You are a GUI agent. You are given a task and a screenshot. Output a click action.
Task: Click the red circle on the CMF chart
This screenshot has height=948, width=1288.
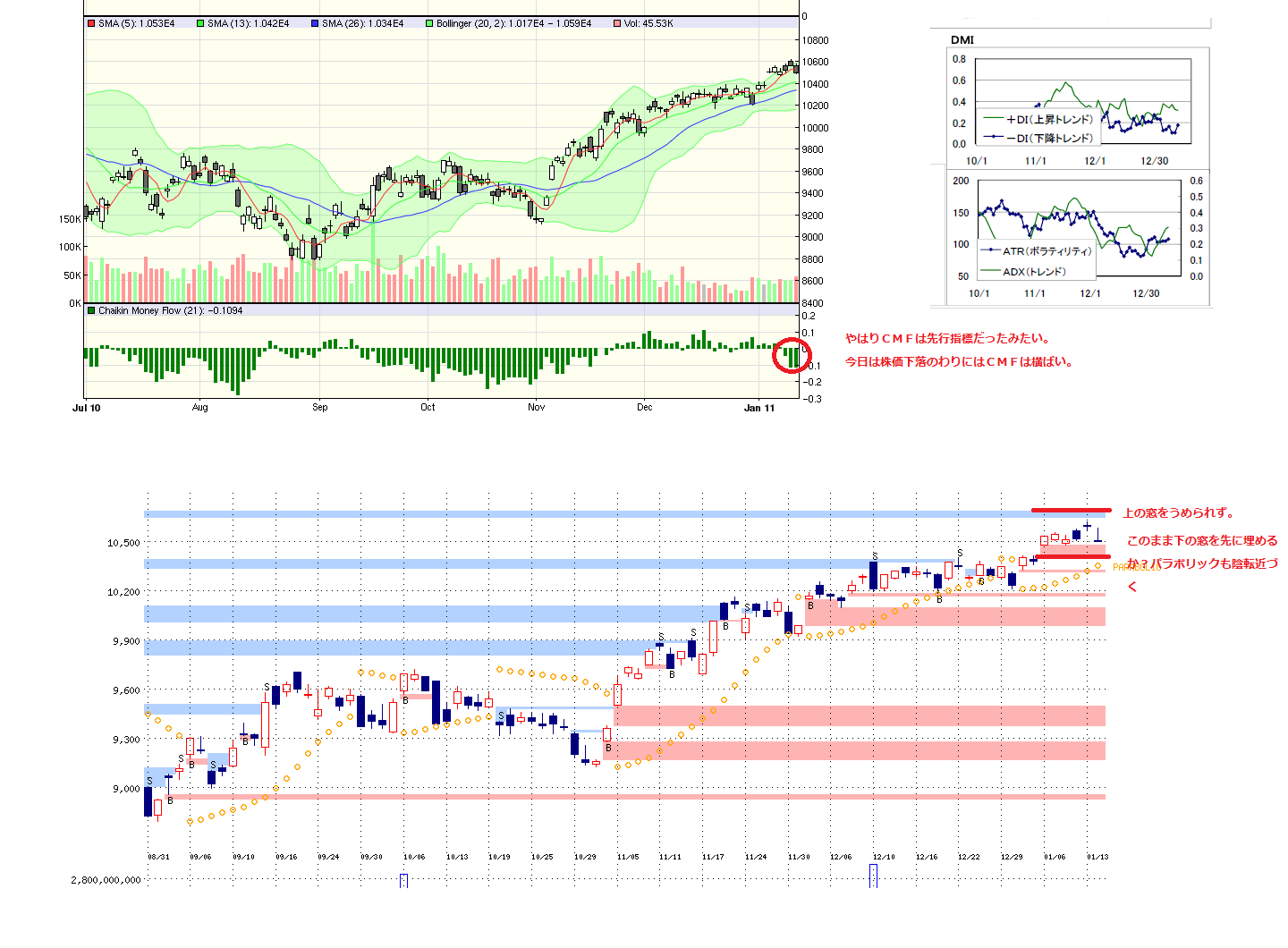[x=791, y=355]
